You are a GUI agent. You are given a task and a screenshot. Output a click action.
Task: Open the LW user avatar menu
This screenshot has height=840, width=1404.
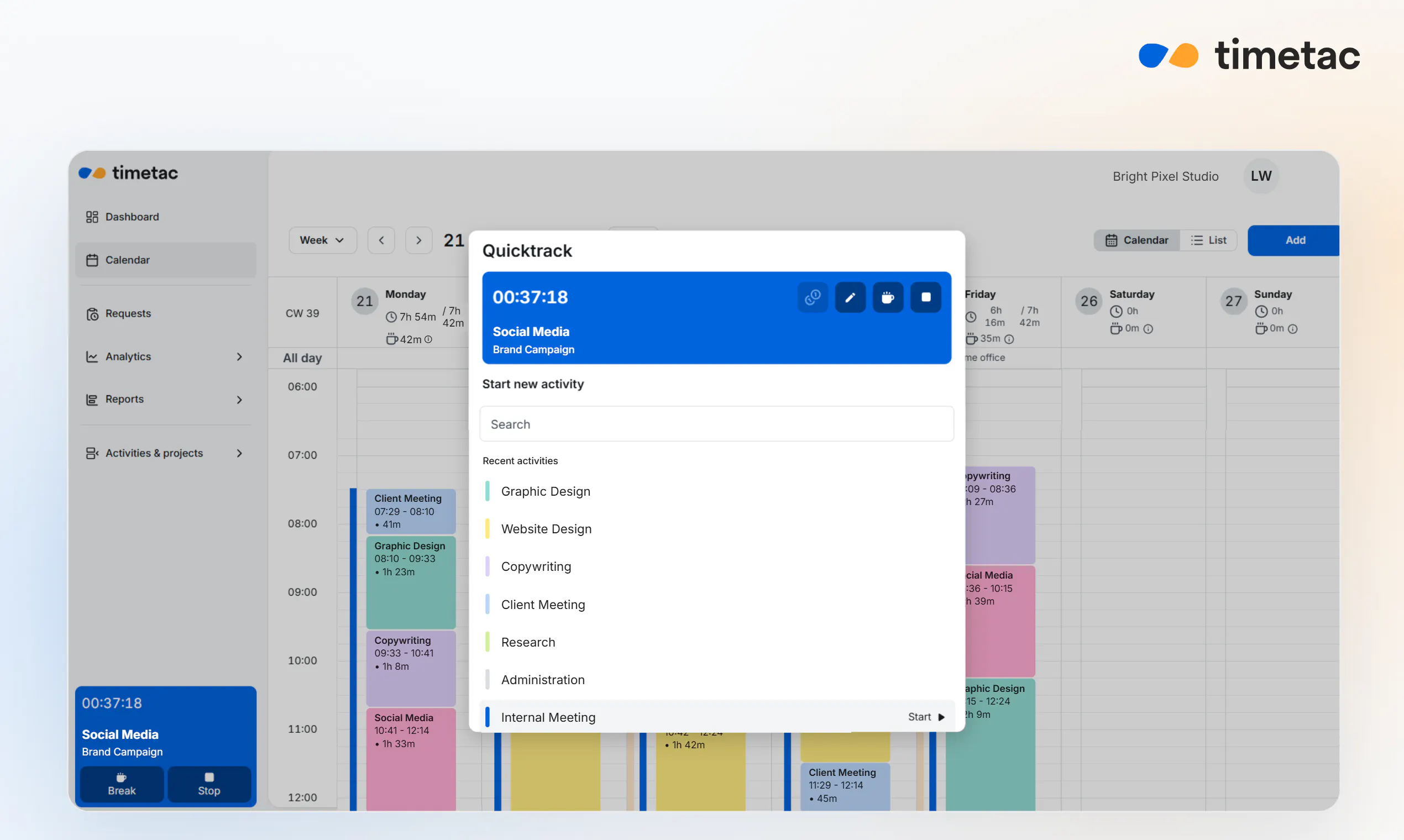[x=1261, y=176]
